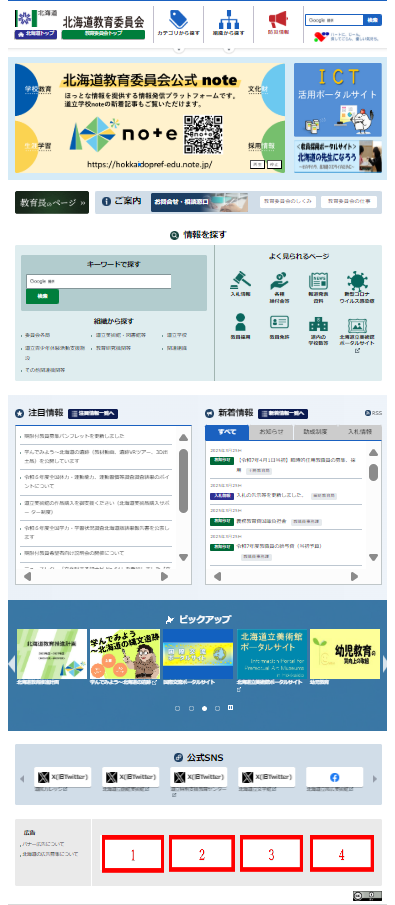Open 教員採用 person icon
Image resolution: width=395 pixels, height=905 pixels.
point(241,322)
